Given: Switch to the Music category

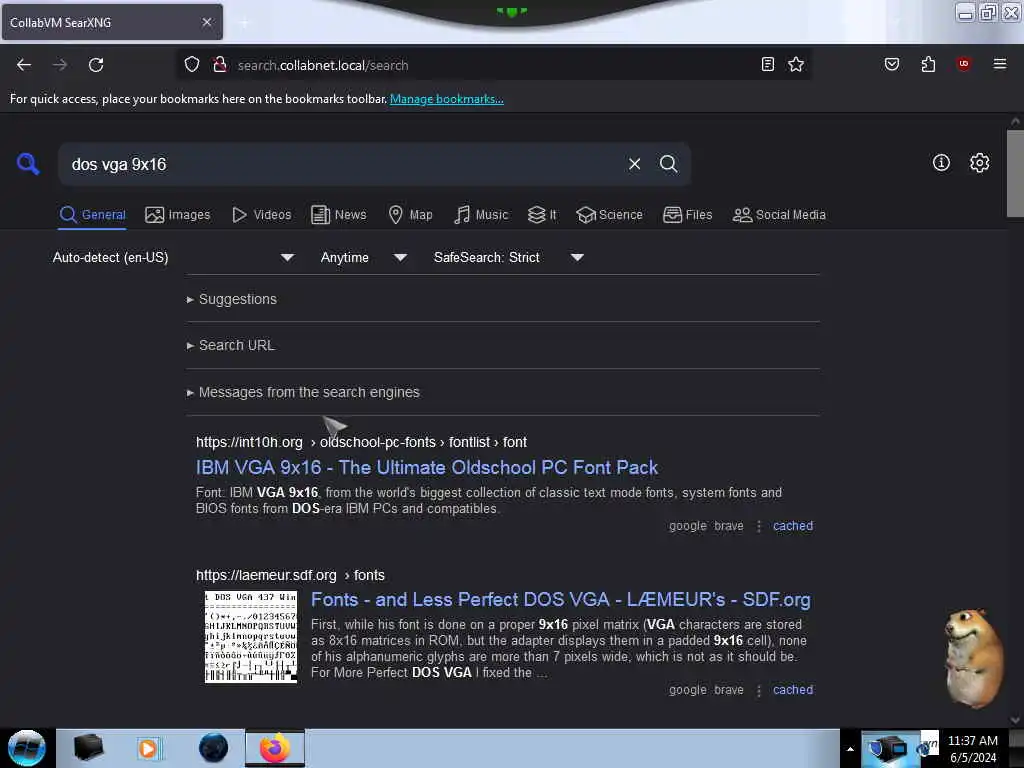Looking at the screenshot, I should coord(481,215).
